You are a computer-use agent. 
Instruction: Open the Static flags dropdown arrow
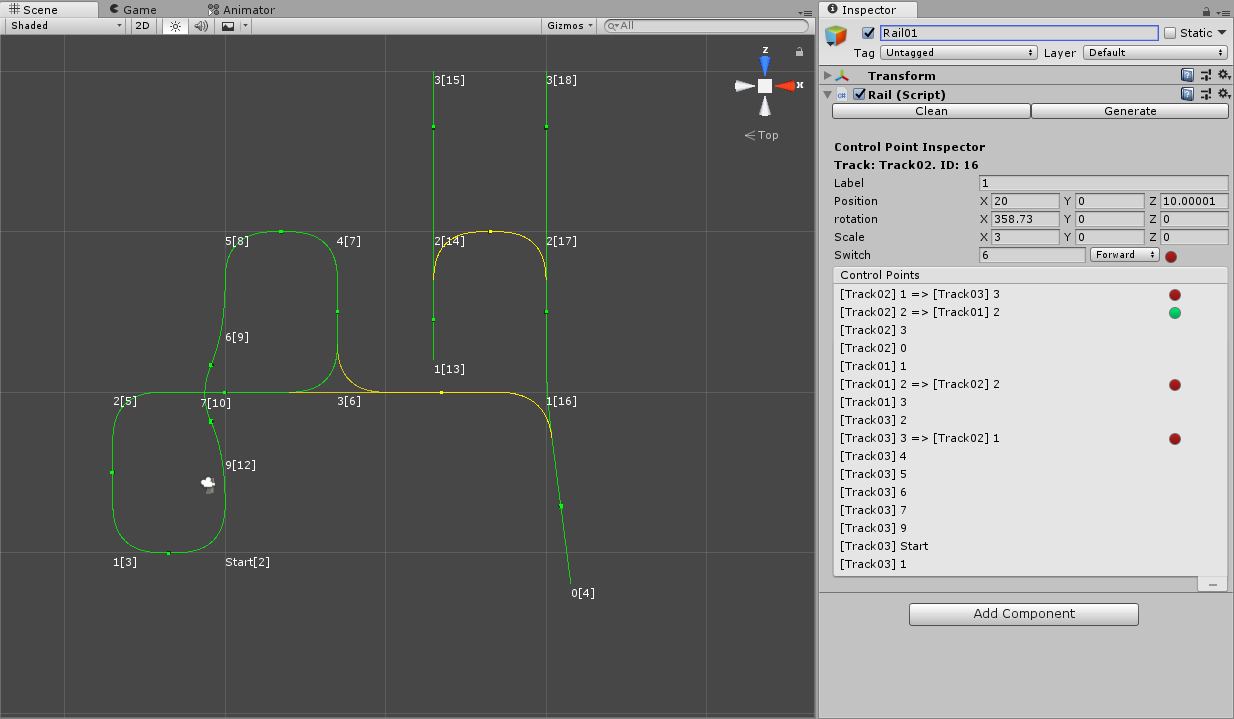(1221, 33)
